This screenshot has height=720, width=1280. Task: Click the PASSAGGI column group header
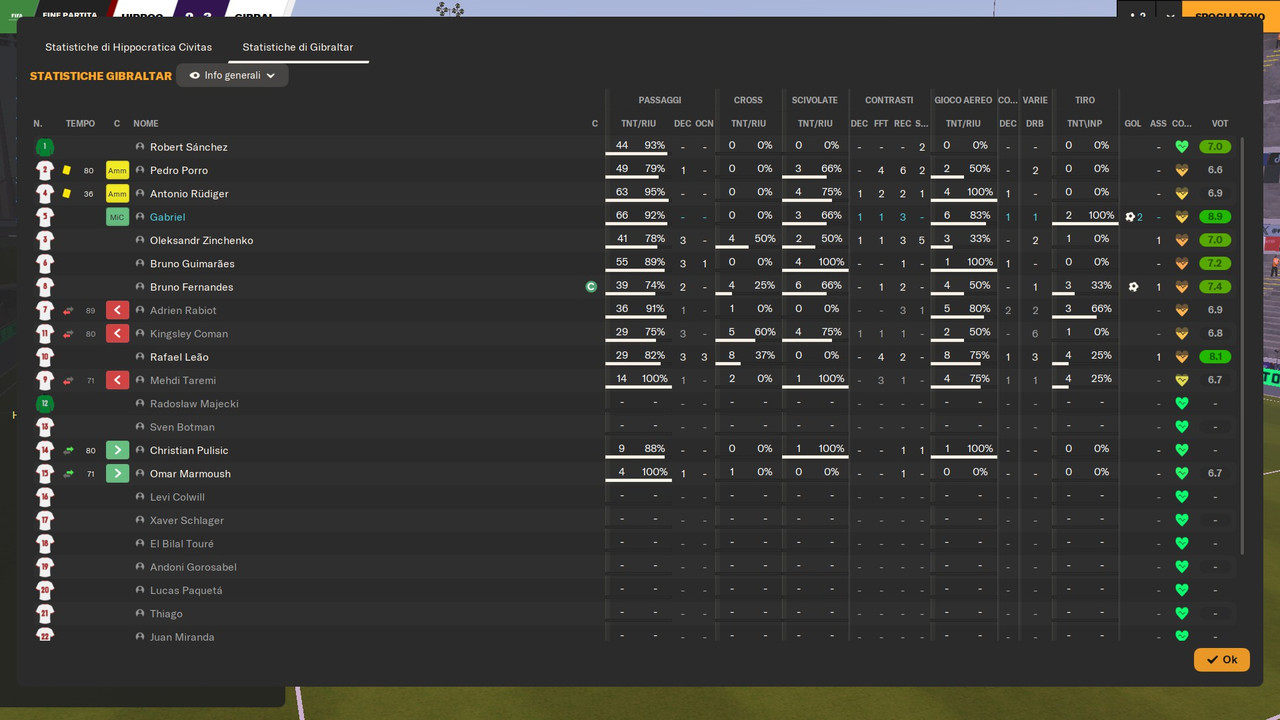(x=660, y=100)
